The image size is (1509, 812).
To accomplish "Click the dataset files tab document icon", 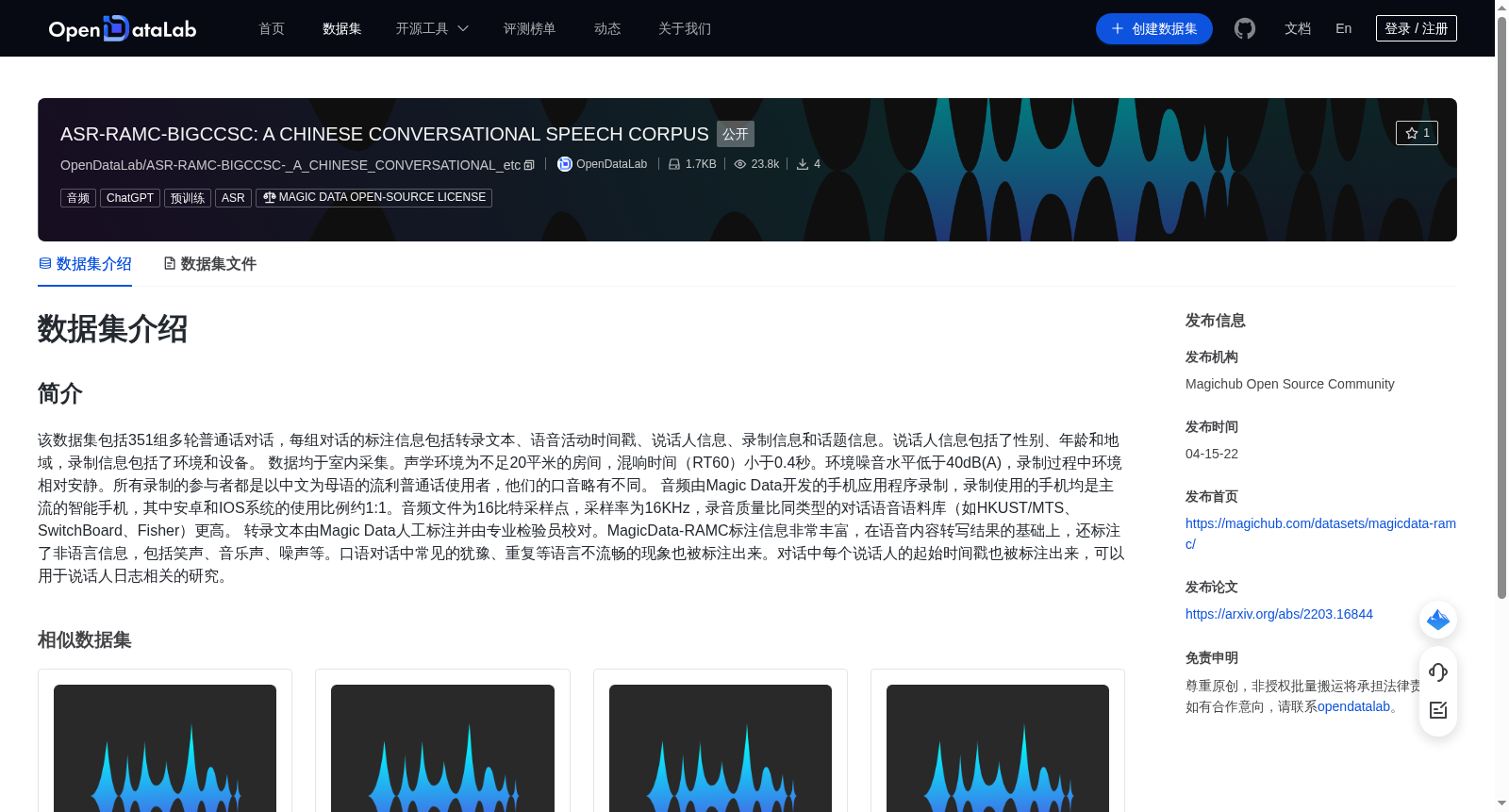I will (170, 263).
